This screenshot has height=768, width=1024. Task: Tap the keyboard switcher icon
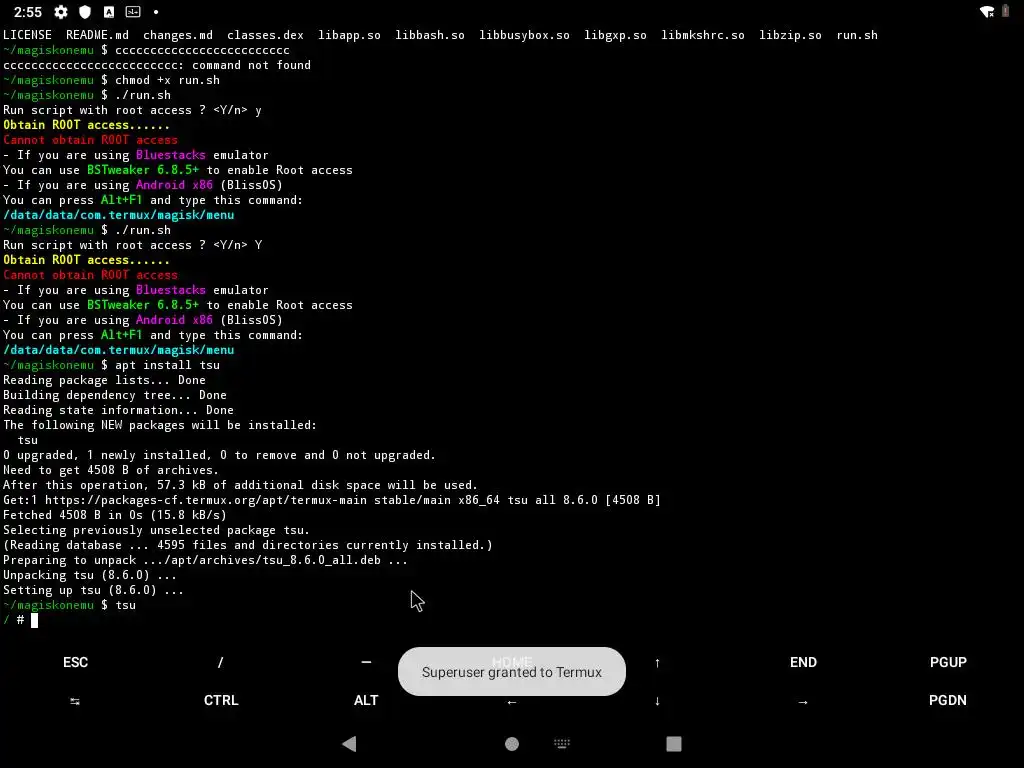coord(562,743)
